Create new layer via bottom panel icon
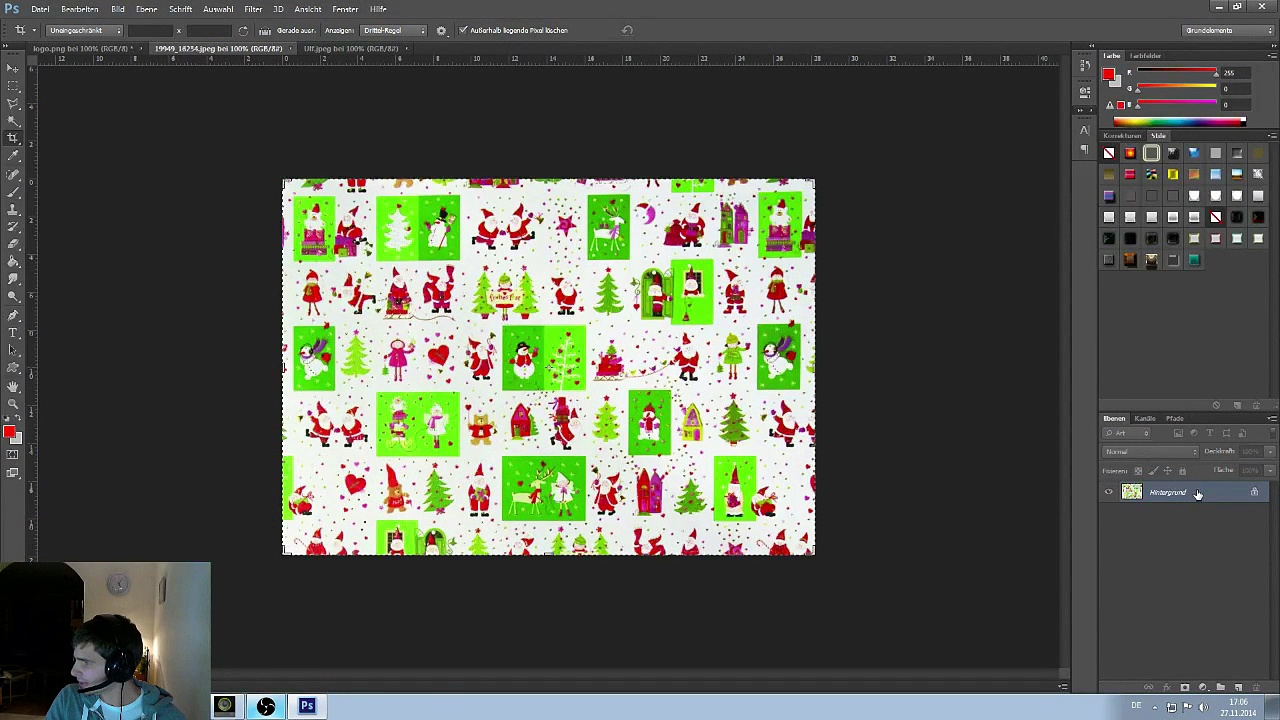This screenshot has height=720, width=1280. (x=1238, y=687)
